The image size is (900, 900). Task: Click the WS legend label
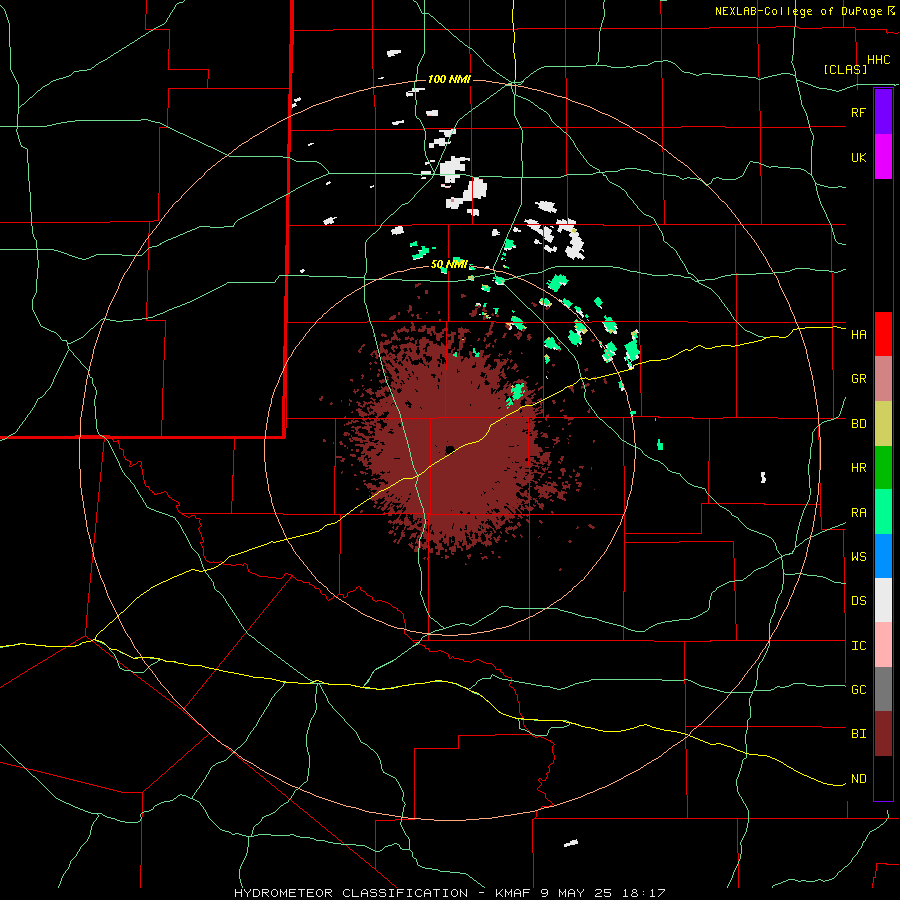(x=858, y=557)
